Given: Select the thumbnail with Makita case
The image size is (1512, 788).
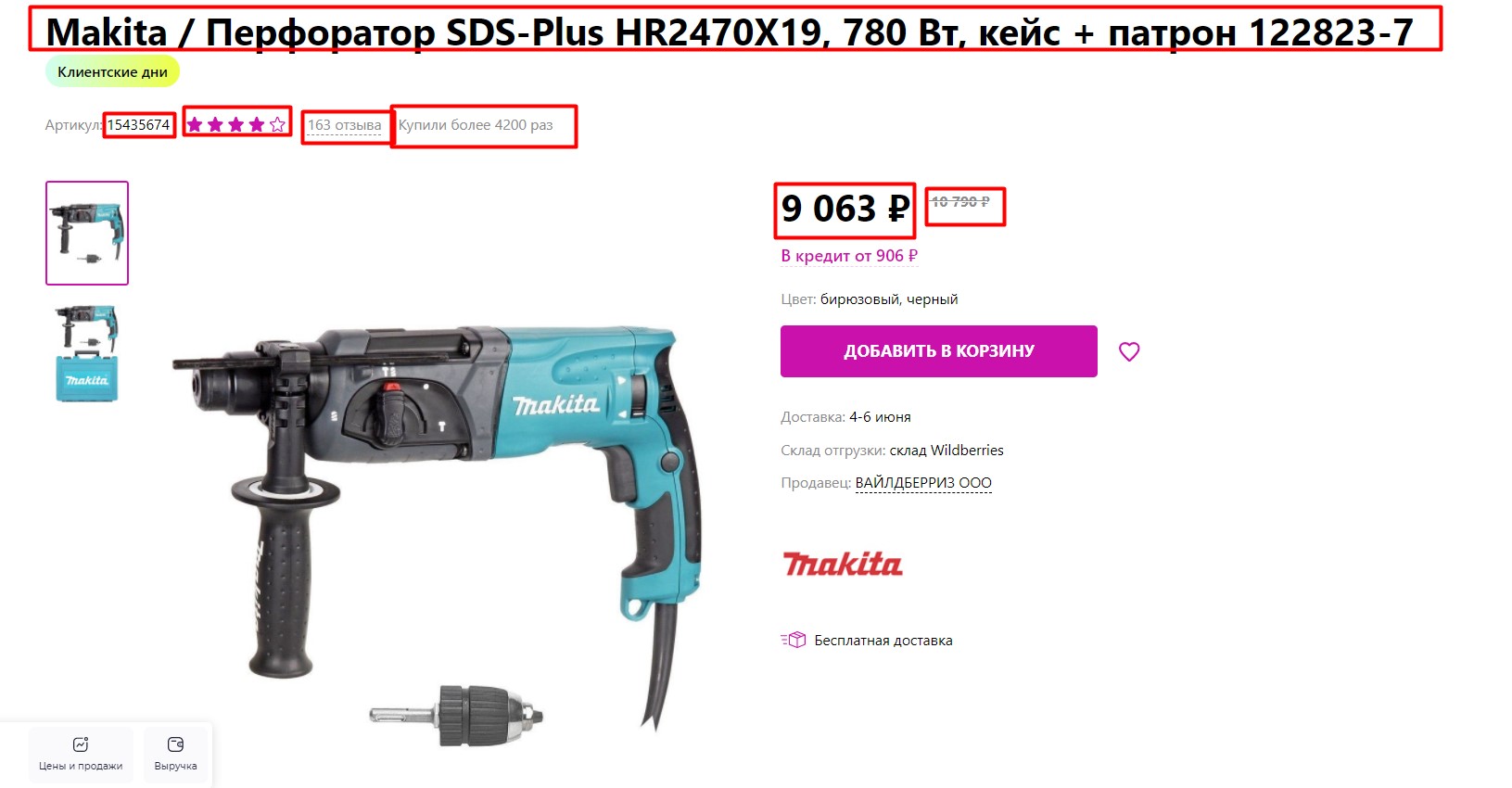Looking at the screenshot, I should click(x=87, y=353).
